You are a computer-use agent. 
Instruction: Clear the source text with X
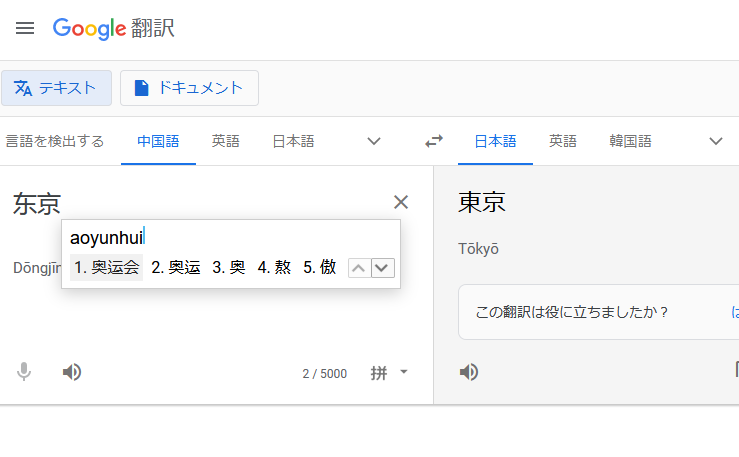pyautogui.click(x=401, y=202)
